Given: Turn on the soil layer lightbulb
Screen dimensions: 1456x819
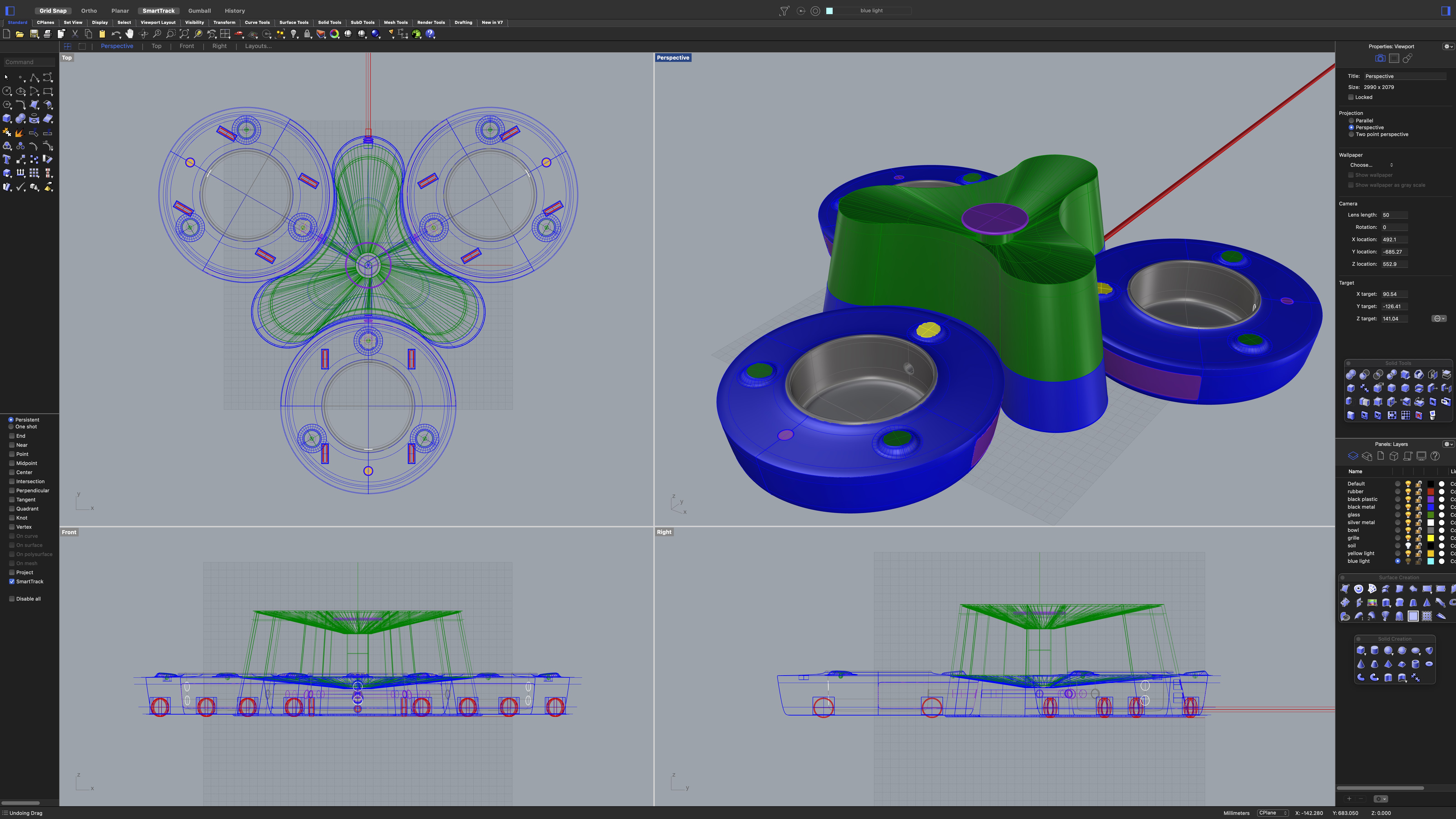Looking at the screenshot, I should [1408, 546].
